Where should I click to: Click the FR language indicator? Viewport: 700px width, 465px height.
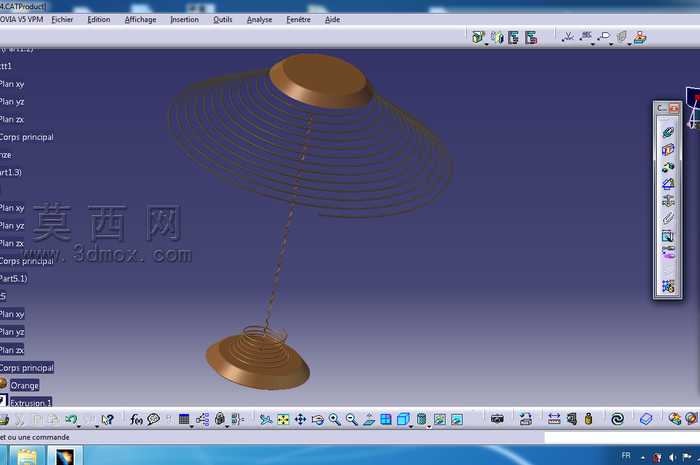coord(626,456)
